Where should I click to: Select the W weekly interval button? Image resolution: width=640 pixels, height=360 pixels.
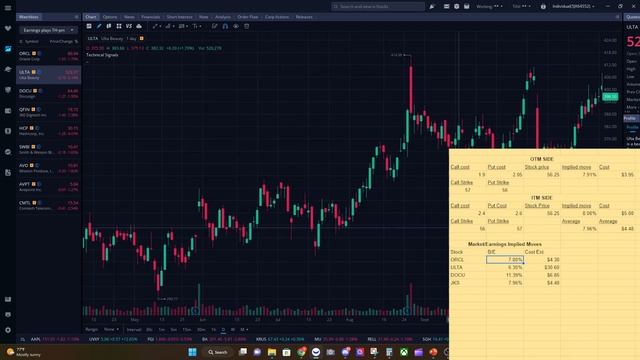233,329
